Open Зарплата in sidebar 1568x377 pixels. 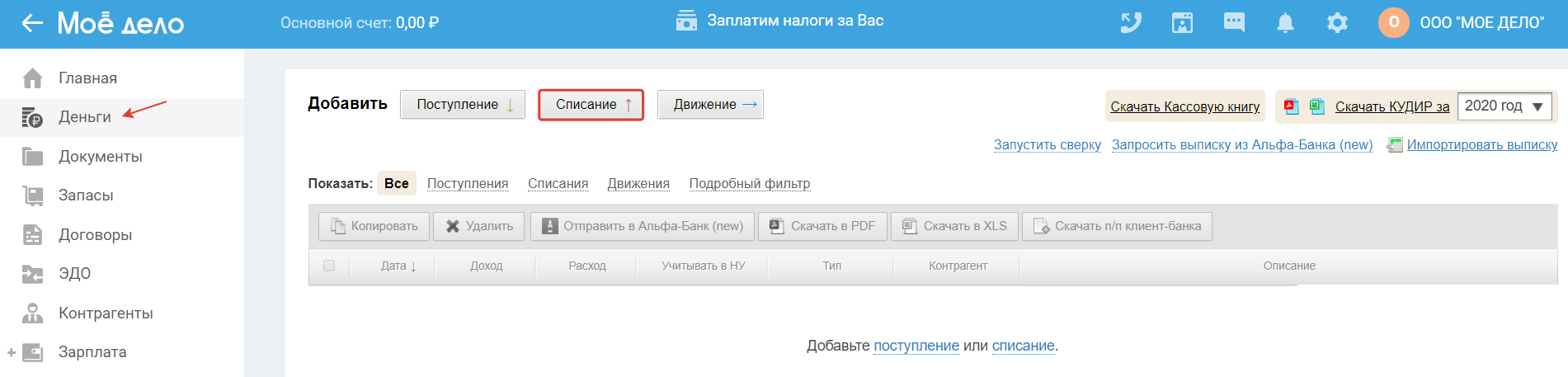tap(92, 352)
